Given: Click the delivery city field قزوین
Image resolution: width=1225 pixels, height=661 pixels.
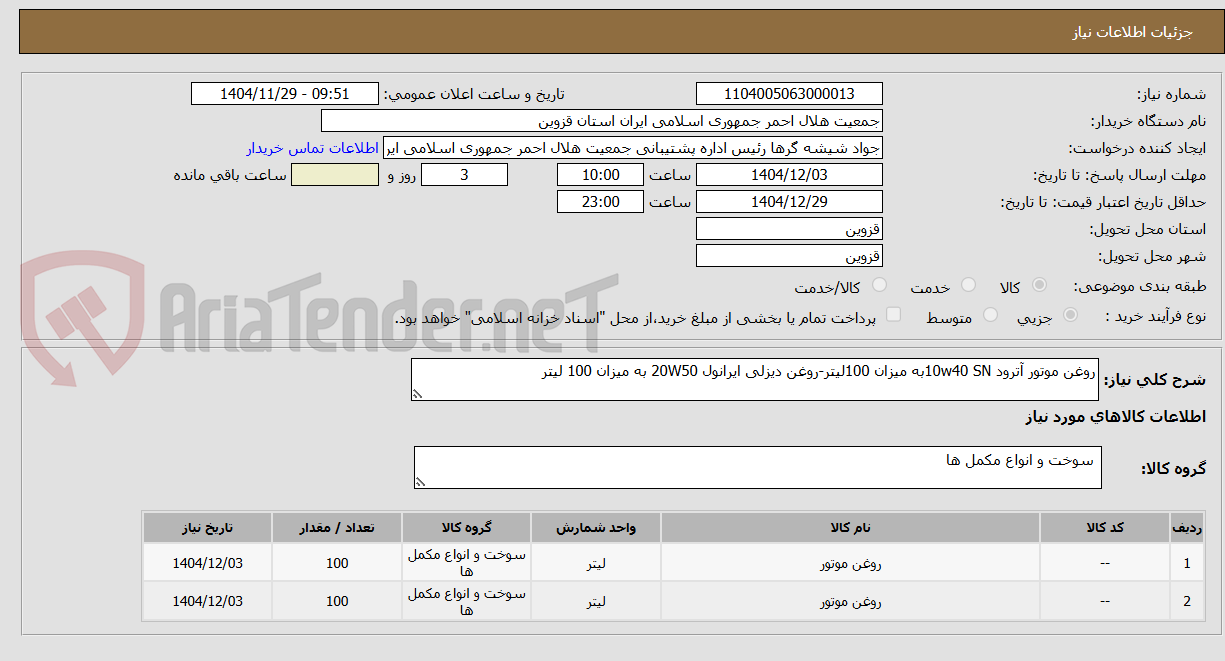Looking at the screenshot, I should click(789, 256).
